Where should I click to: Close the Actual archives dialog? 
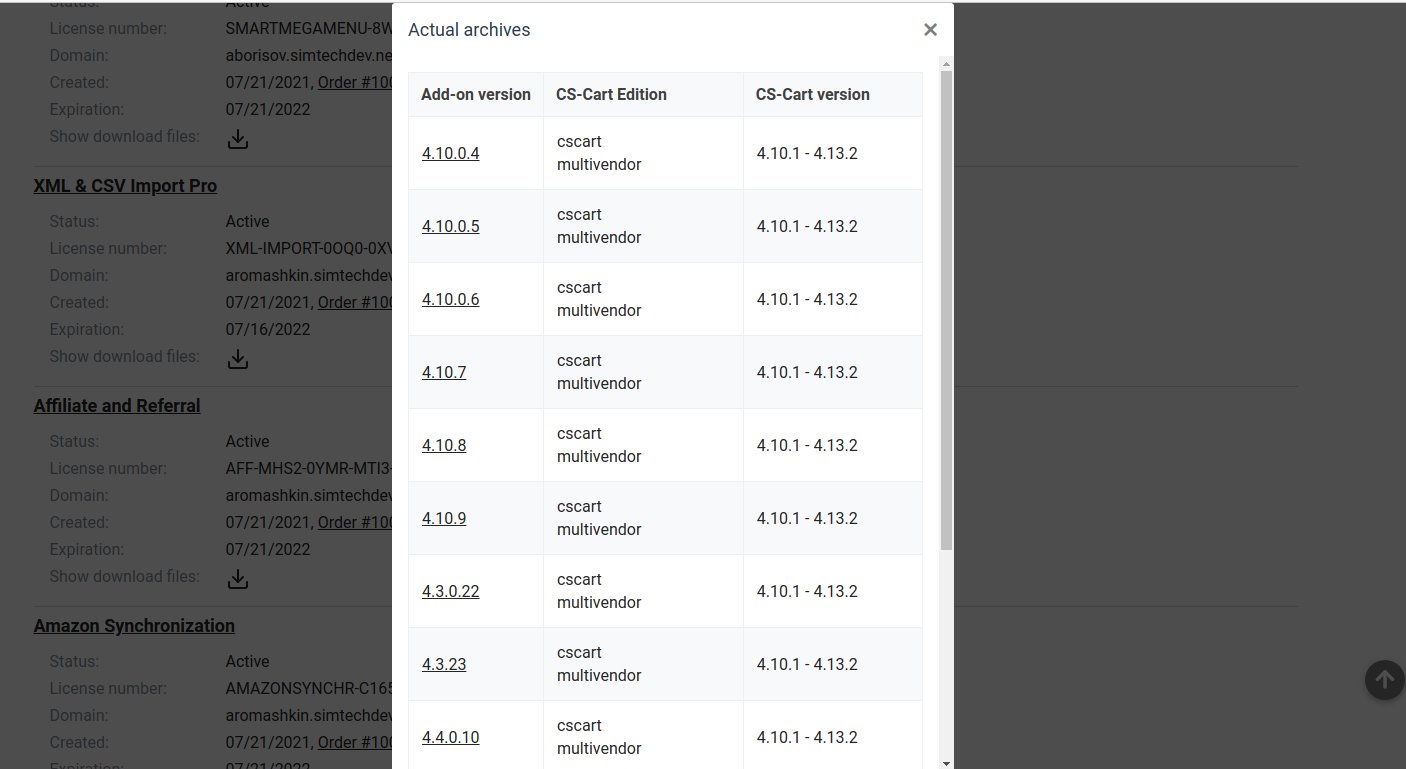[930, 30]
